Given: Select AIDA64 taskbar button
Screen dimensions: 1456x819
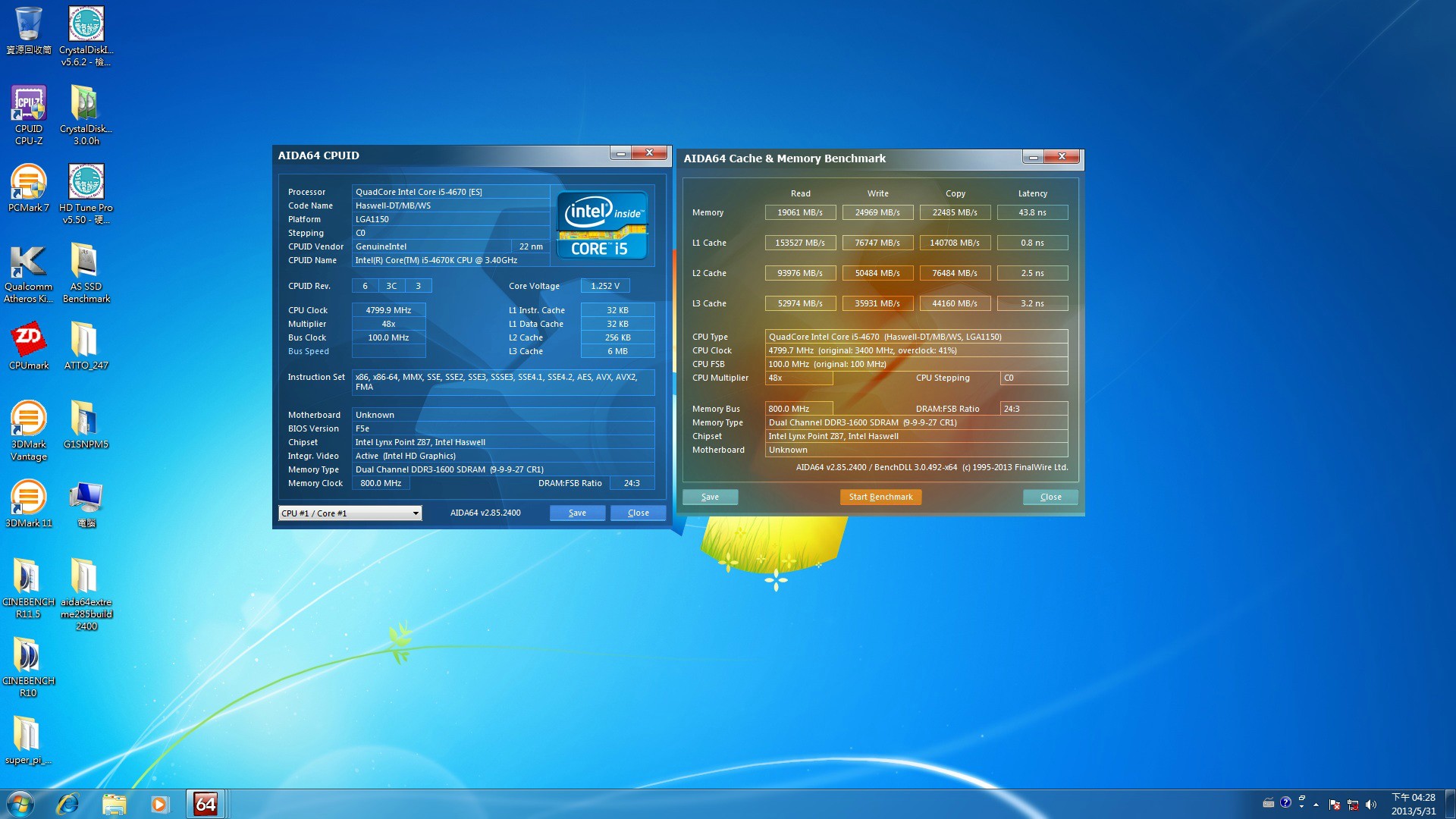Looking at the screenshot, I should pos(206,804).
